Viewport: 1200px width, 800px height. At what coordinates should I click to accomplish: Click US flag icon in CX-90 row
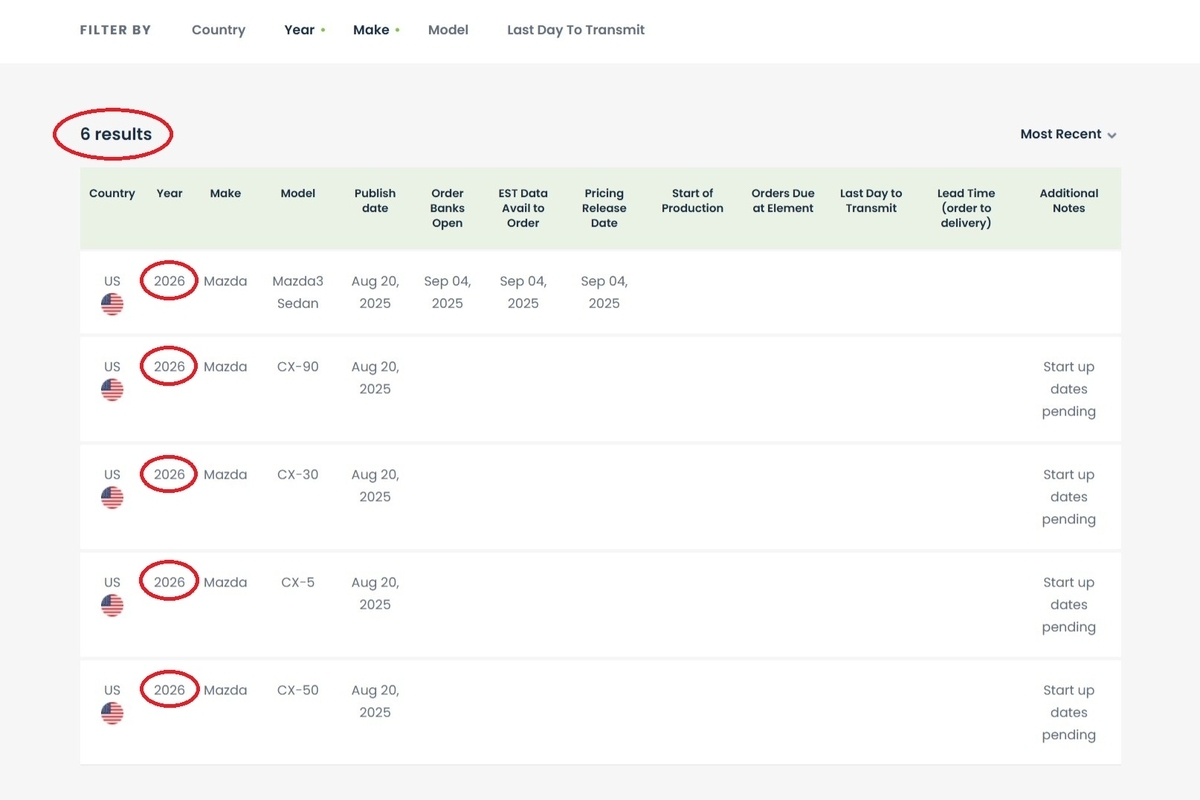coord(112,390)
